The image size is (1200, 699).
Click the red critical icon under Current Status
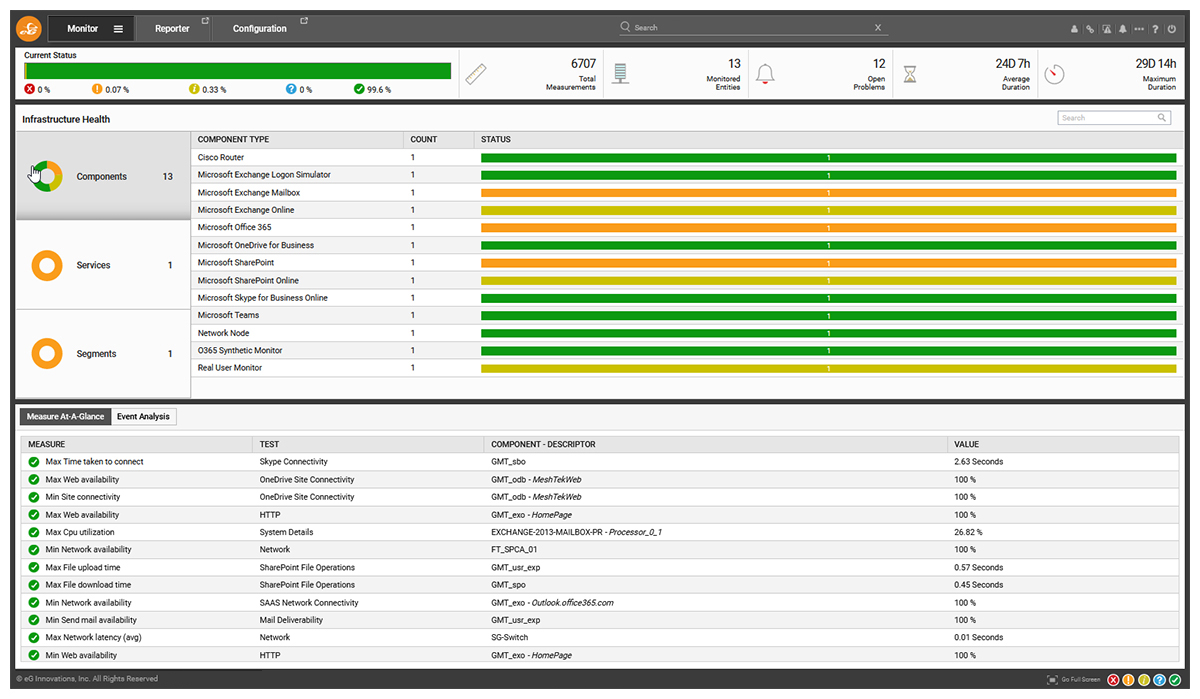click(30, 89)
